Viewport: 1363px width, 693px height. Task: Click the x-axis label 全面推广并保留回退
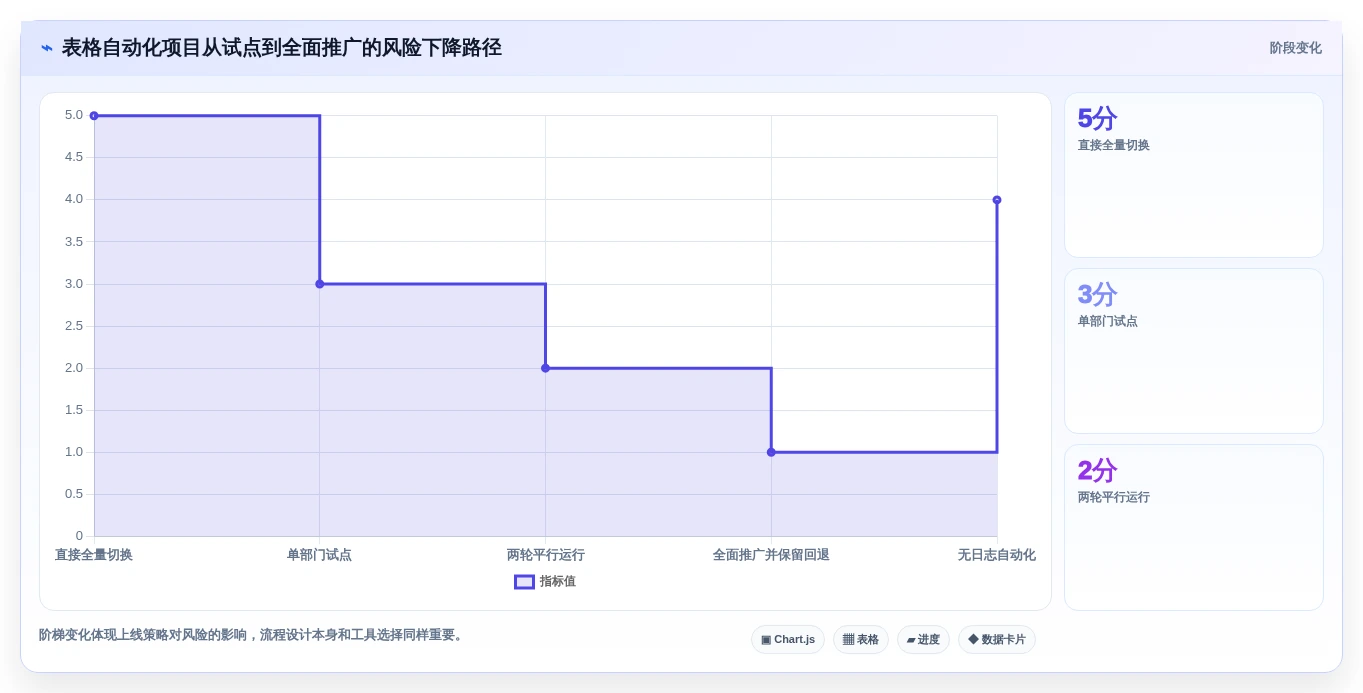(771, 555)
